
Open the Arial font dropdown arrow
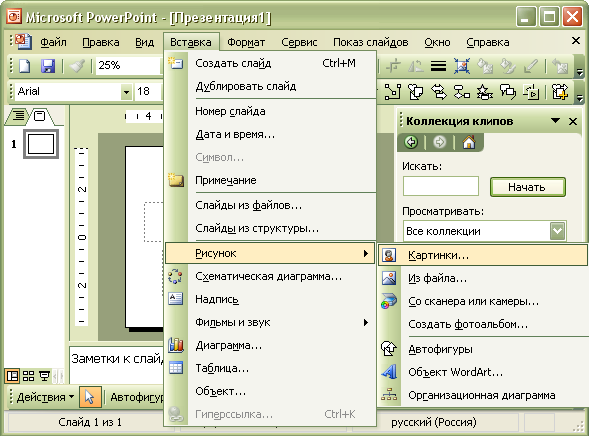[126, 92]
